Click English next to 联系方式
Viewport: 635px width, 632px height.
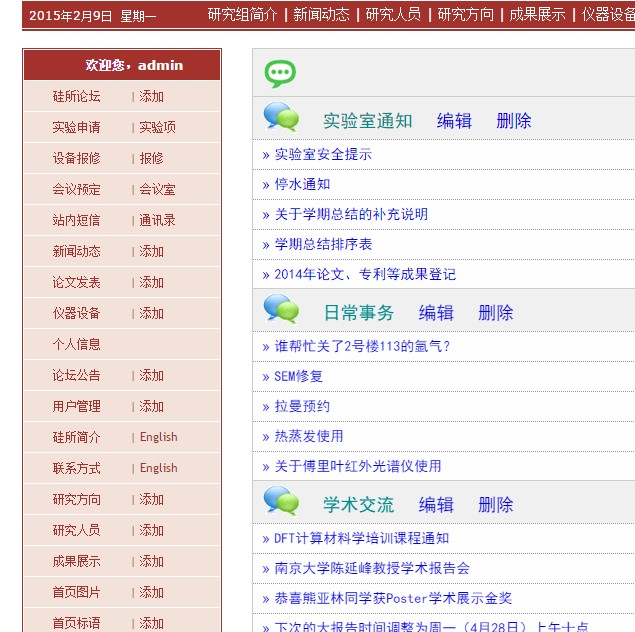point(159,468)
